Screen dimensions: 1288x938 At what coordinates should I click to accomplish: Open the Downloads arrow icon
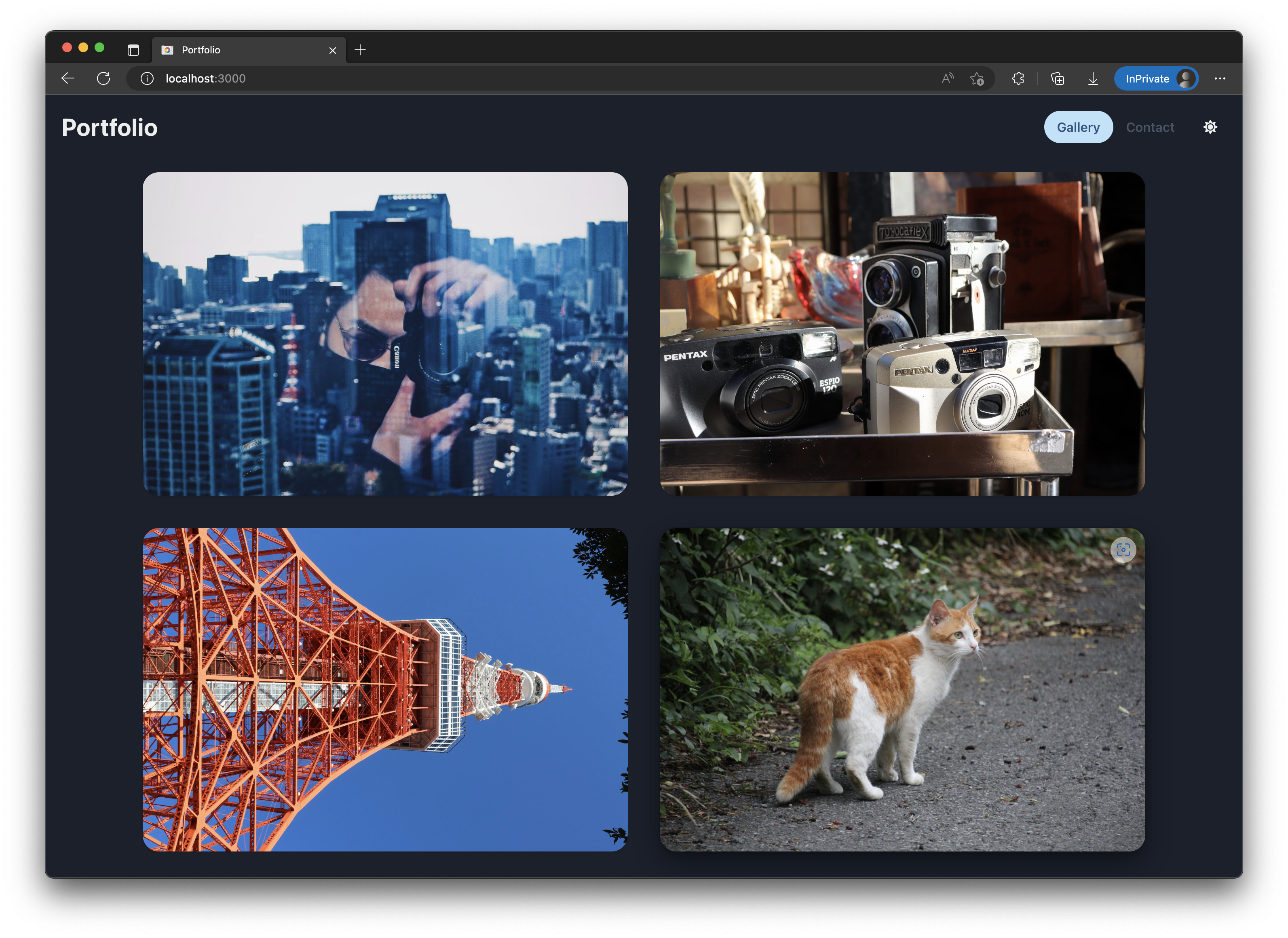1093,78
